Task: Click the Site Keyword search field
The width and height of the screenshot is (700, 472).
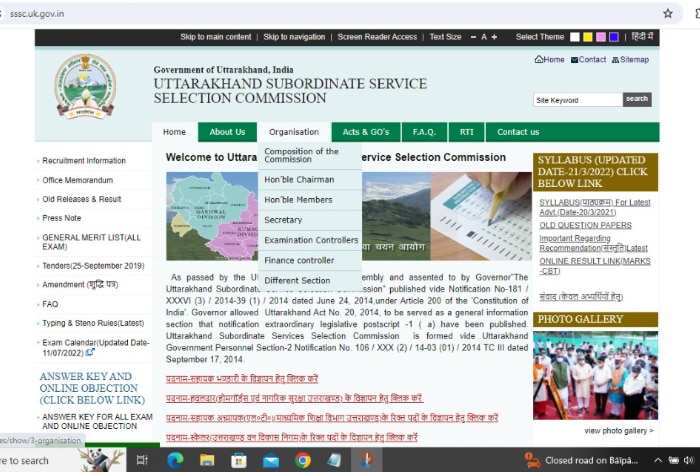Action: click(578, 100)
